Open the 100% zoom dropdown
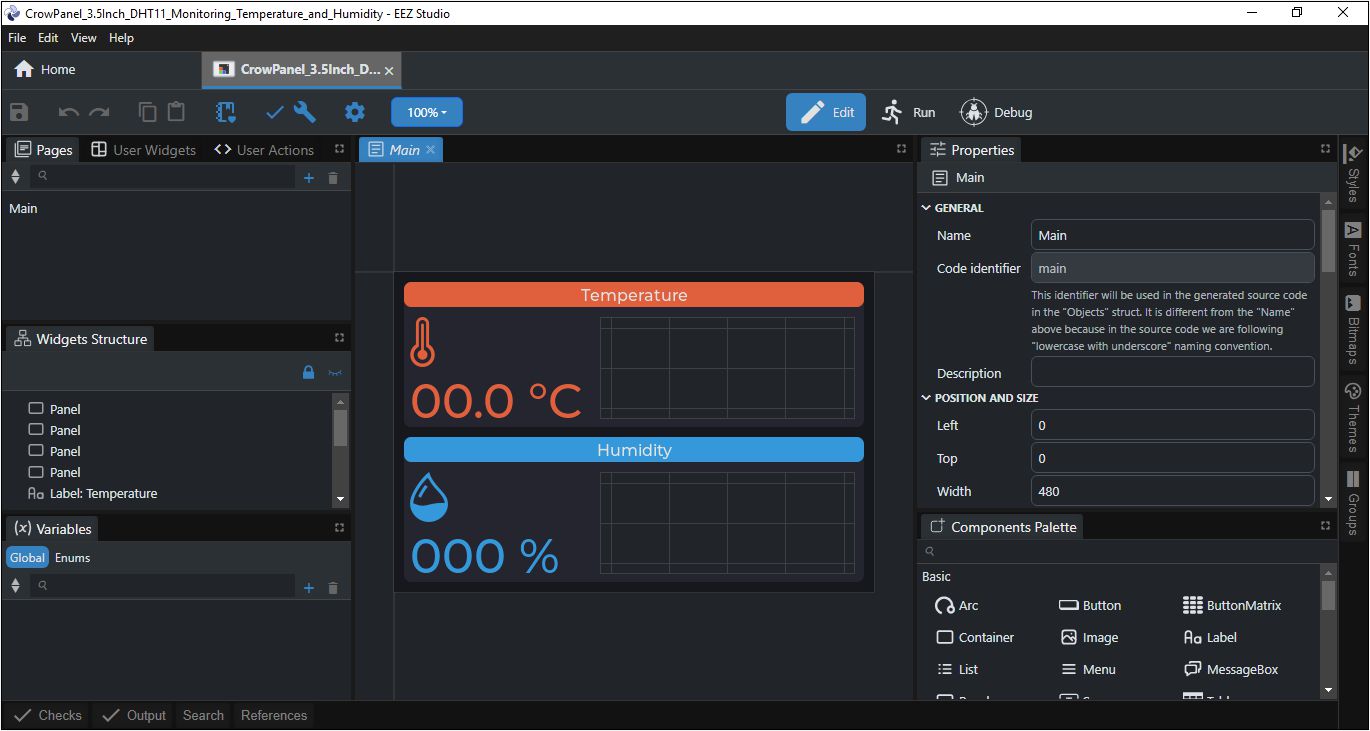Screen dimensions: 1370x731 (427, 112)
